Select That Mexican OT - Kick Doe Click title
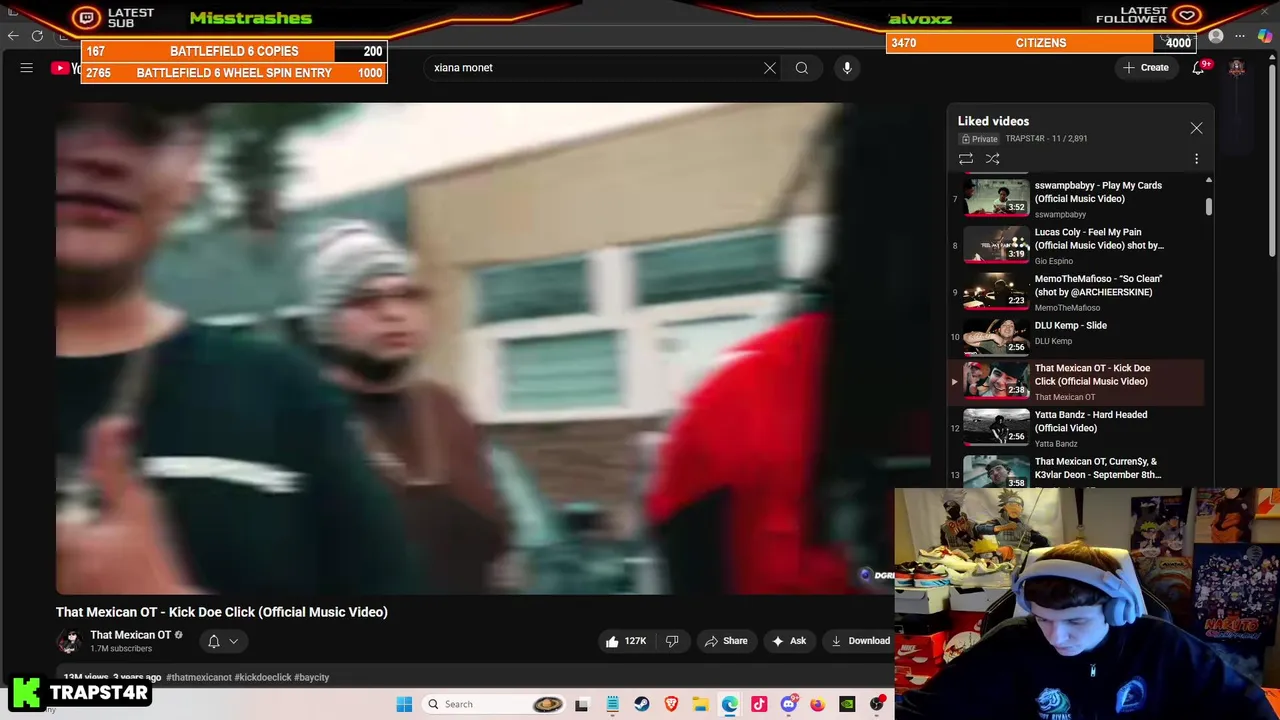Image resolution: width=1280 pixels, height=720 pixels. [x=1092, y=375]
